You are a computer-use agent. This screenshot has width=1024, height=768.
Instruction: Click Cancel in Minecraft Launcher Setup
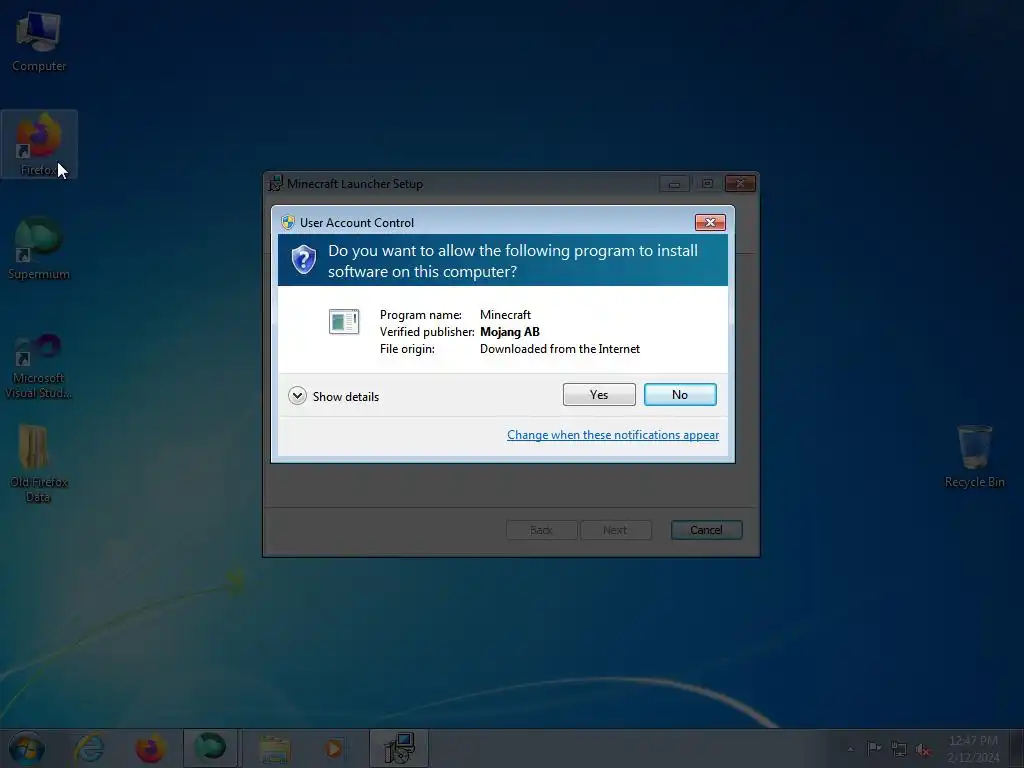click(706, 530)
